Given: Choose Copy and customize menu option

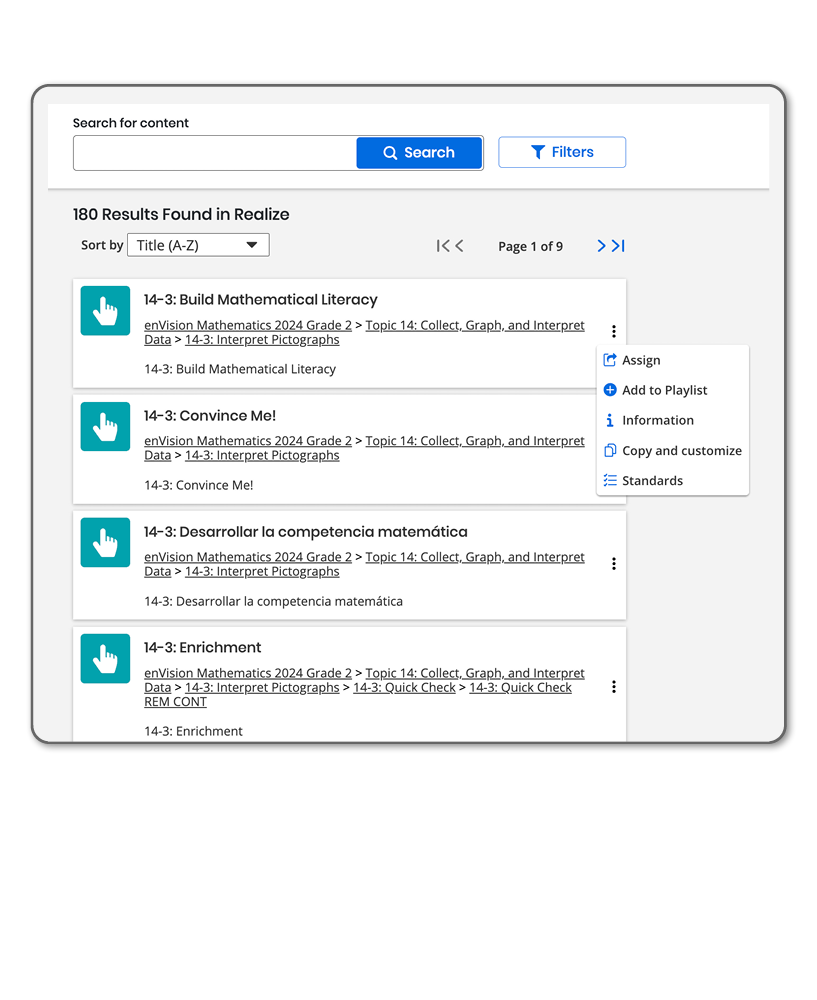Looking at the screenshot, I should point(681,451).
